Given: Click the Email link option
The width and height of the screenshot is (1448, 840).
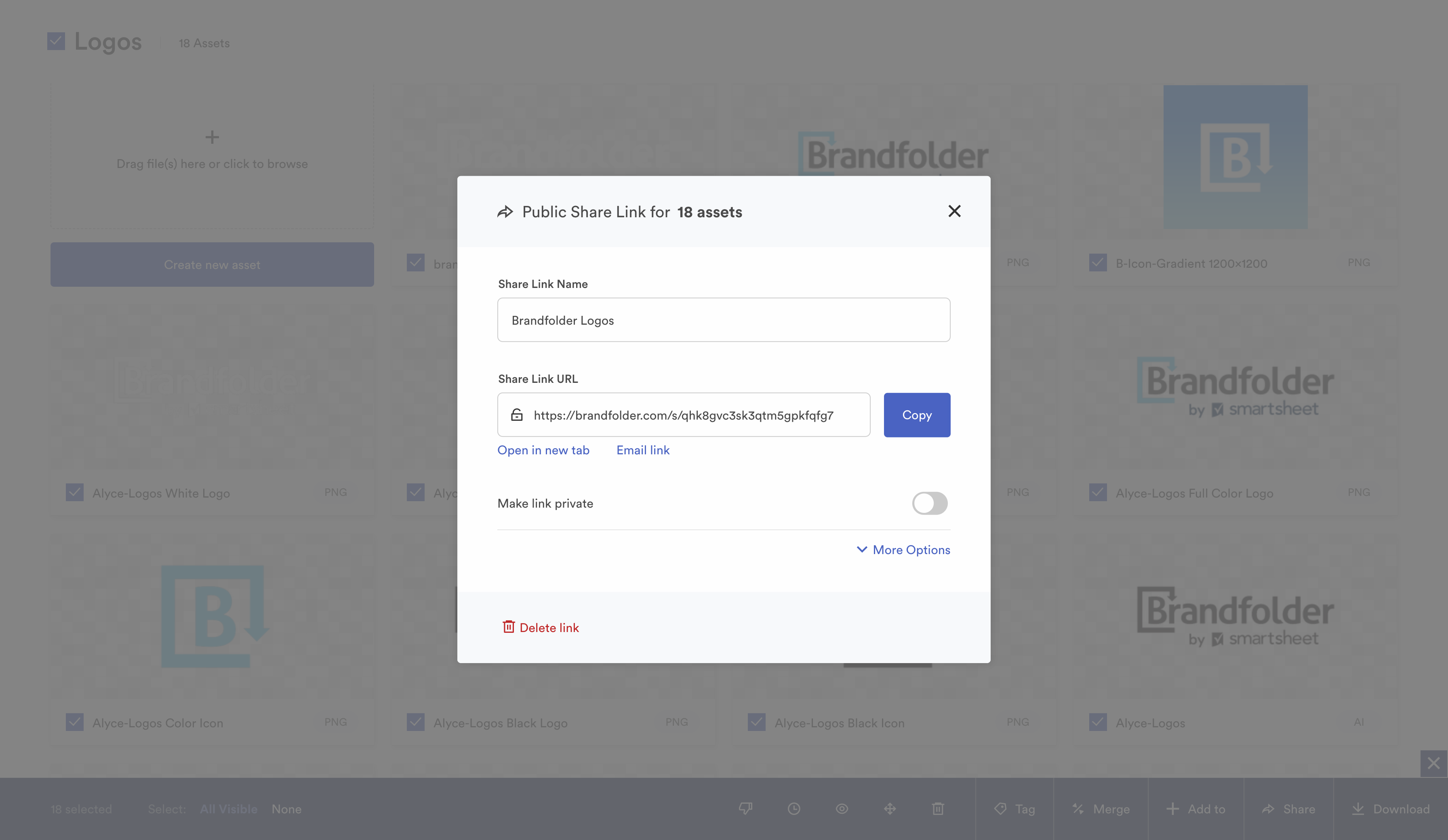Looking at the screenshot, I should coord(642,450).
